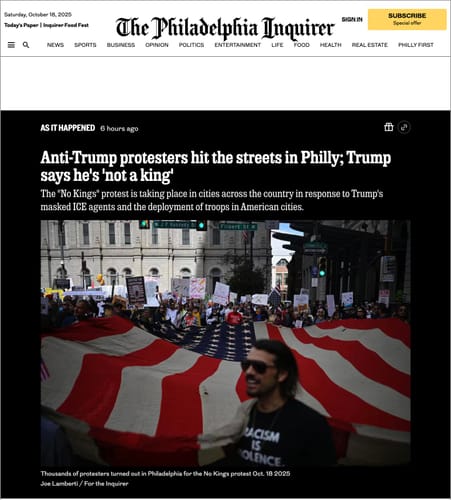Open the Sports section
Viewport: 451px width, 500px height.
85,45
